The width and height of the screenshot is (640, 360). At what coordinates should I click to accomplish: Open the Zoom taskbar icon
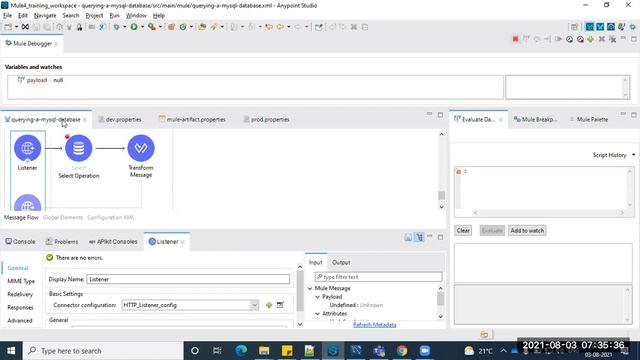click(425, 351)
